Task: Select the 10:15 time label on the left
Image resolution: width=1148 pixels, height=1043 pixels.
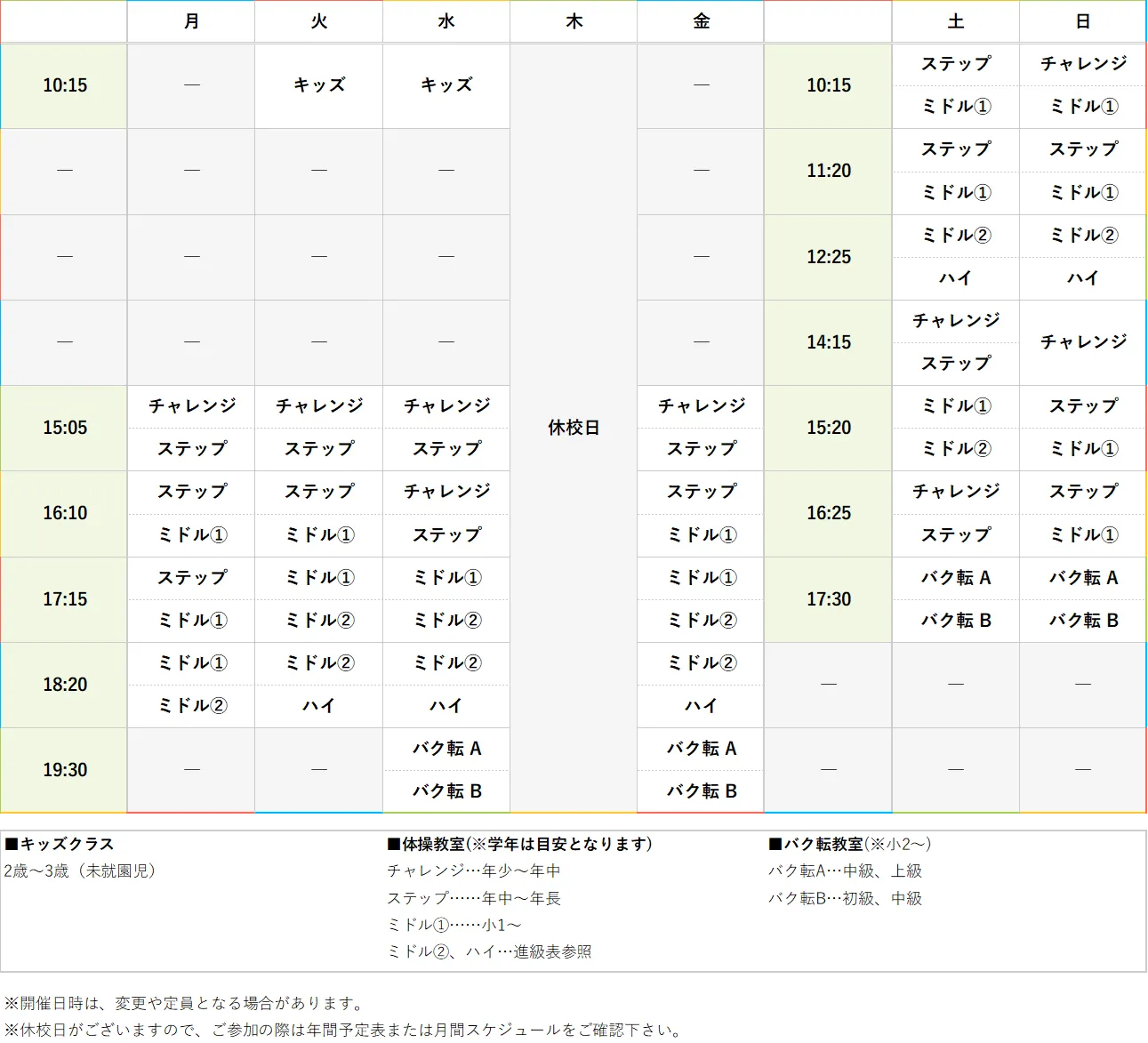Action: click(63, 85)
